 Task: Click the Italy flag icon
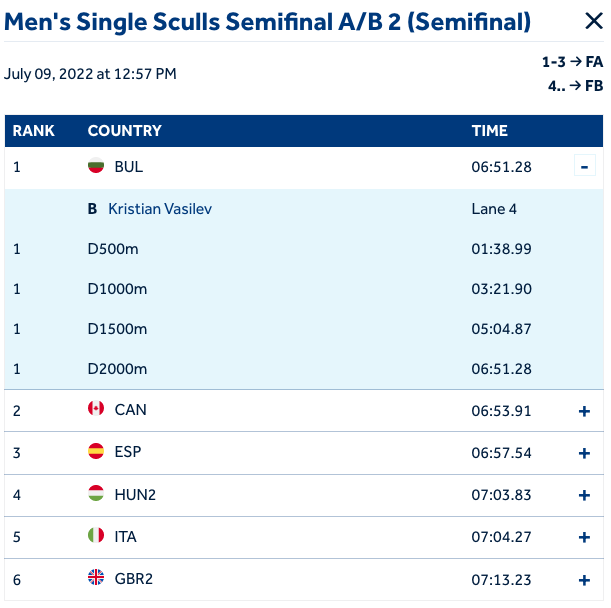coord(96,537)
